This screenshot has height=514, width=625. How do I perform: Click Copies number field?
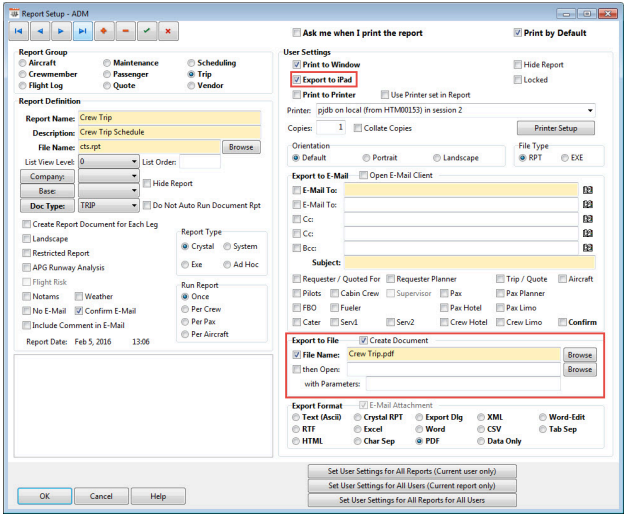(330, 128)
